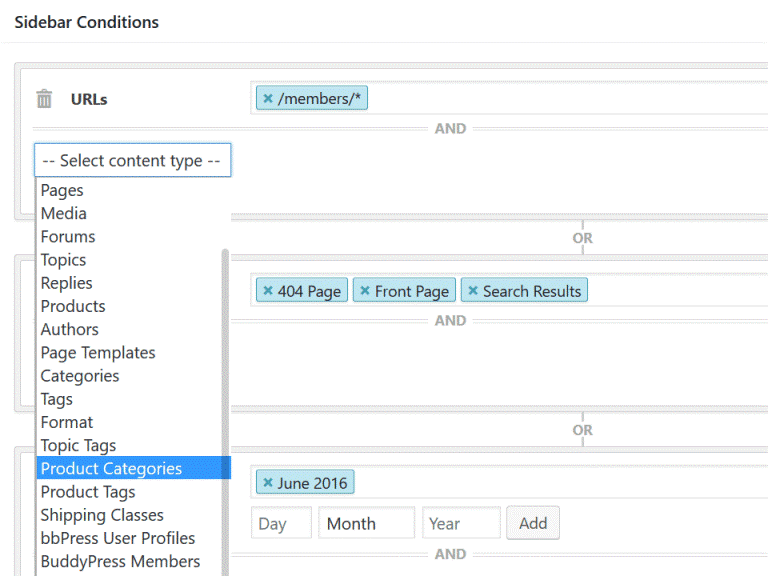Choose Product Tags option

coord(129,492)
